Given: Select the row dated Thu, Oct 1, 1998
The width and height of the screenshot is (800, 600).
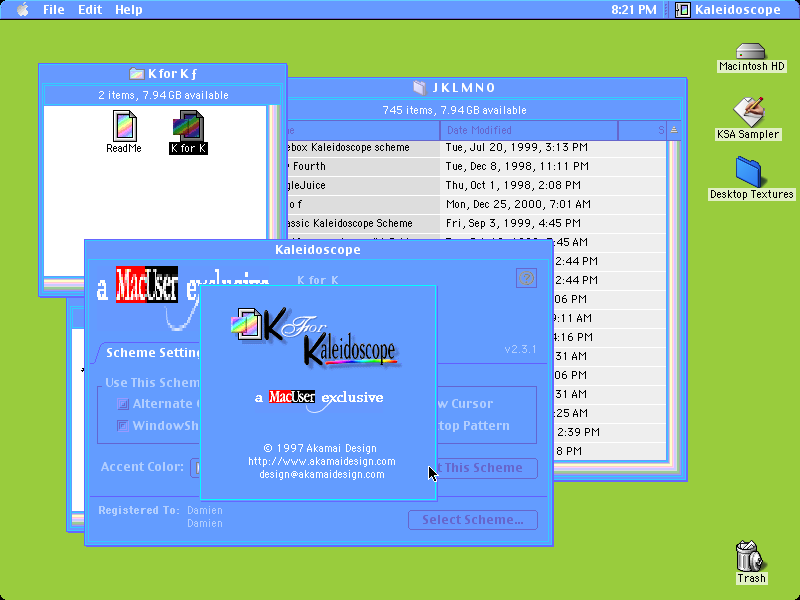Looking at the screenshot, I should coord(477,185).
